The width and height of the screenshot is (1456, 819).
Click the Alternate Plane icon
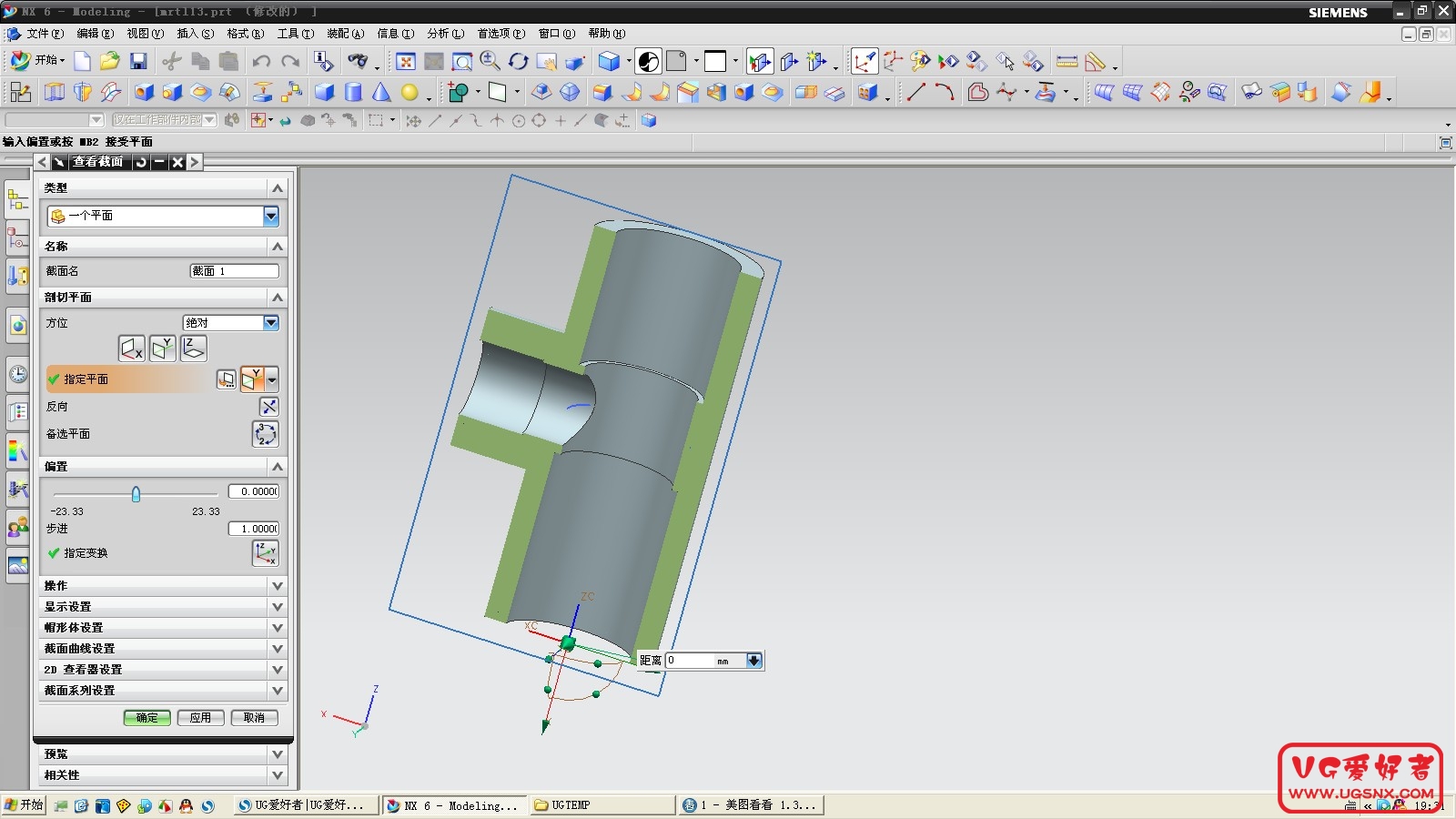point(265,434)
